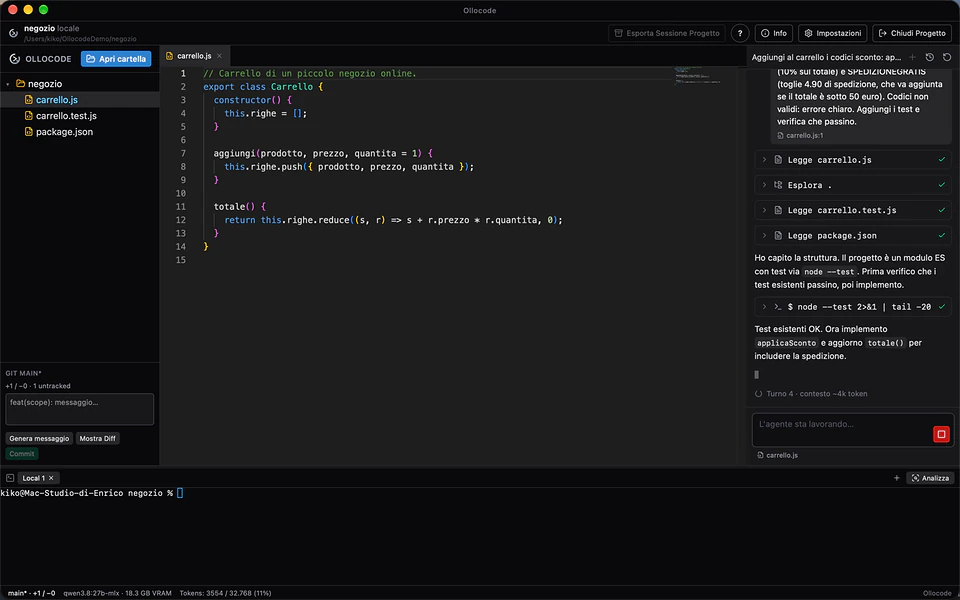Close the carrello.js editor tab

[219, 56]
